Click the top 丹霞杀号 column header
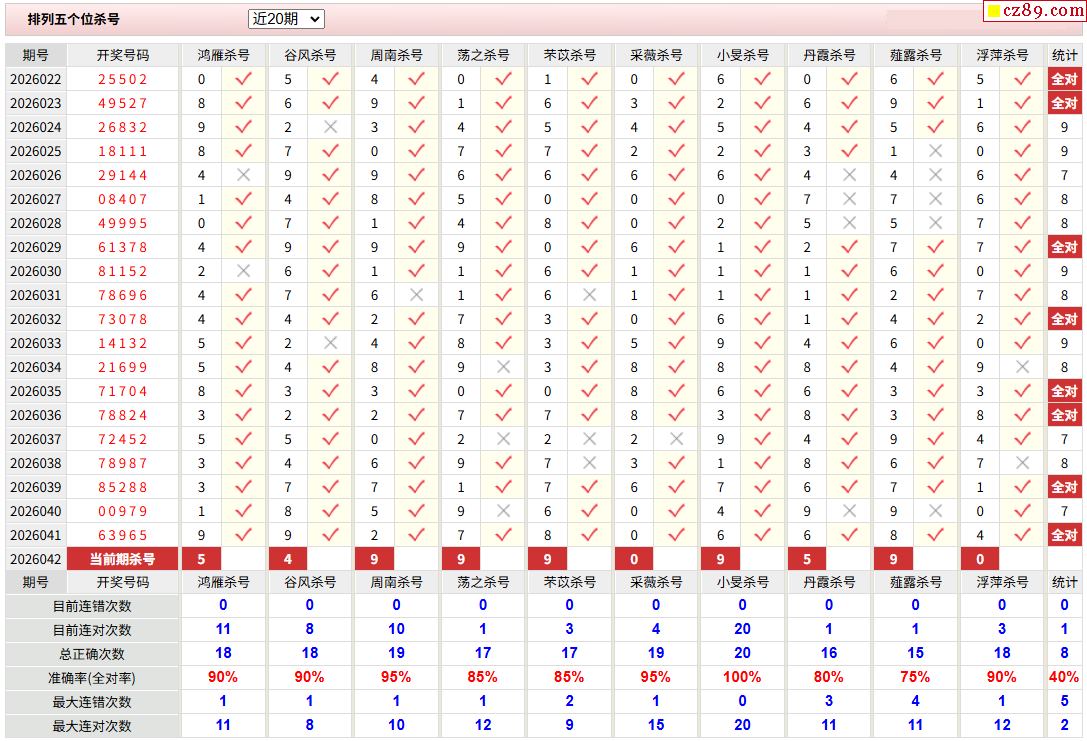The height and width of the screenshot is (741, 1087). [x=829, y=55]
